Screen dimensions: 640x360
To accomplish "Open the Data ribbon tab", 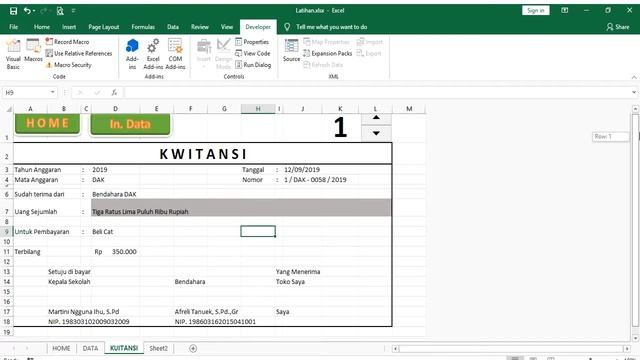I will coord(173,27).
